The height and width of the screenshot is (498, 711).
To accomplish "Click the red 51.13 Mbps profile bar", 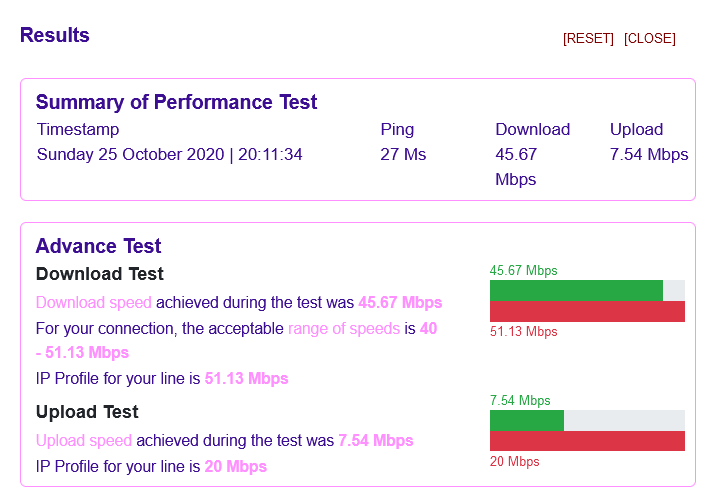I will tap(587, 311).
